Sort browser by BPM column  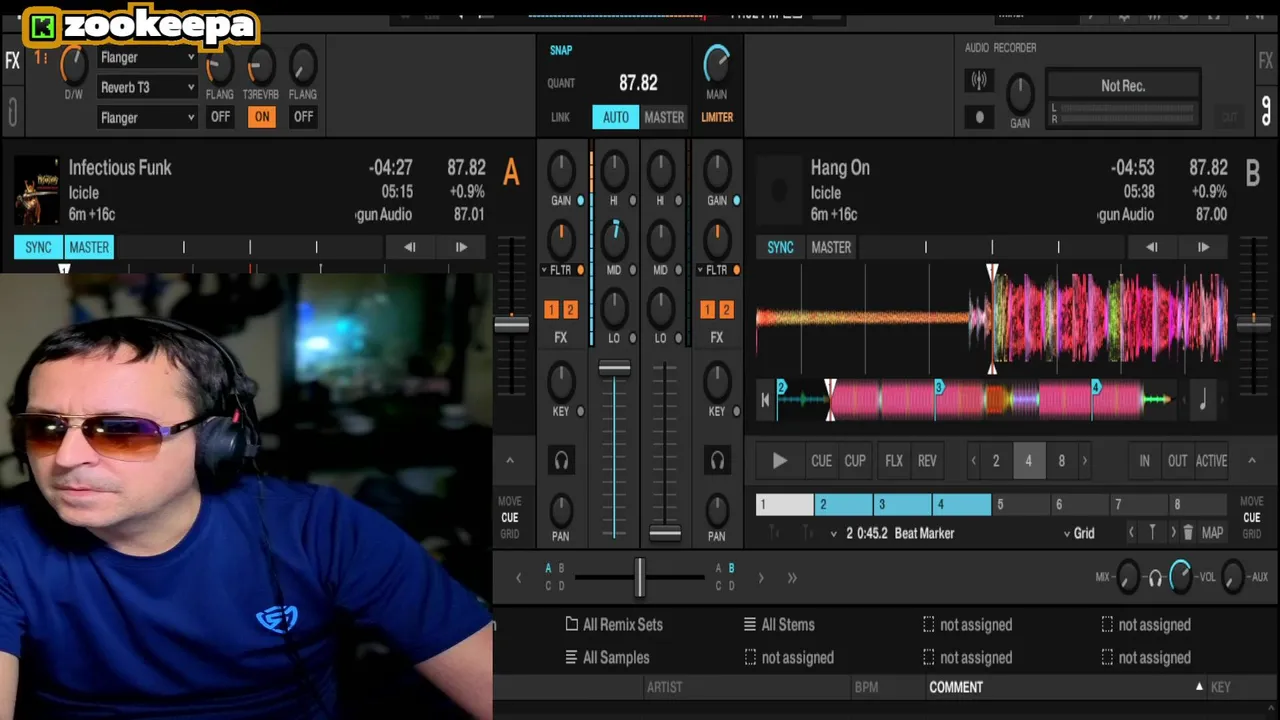866,687
